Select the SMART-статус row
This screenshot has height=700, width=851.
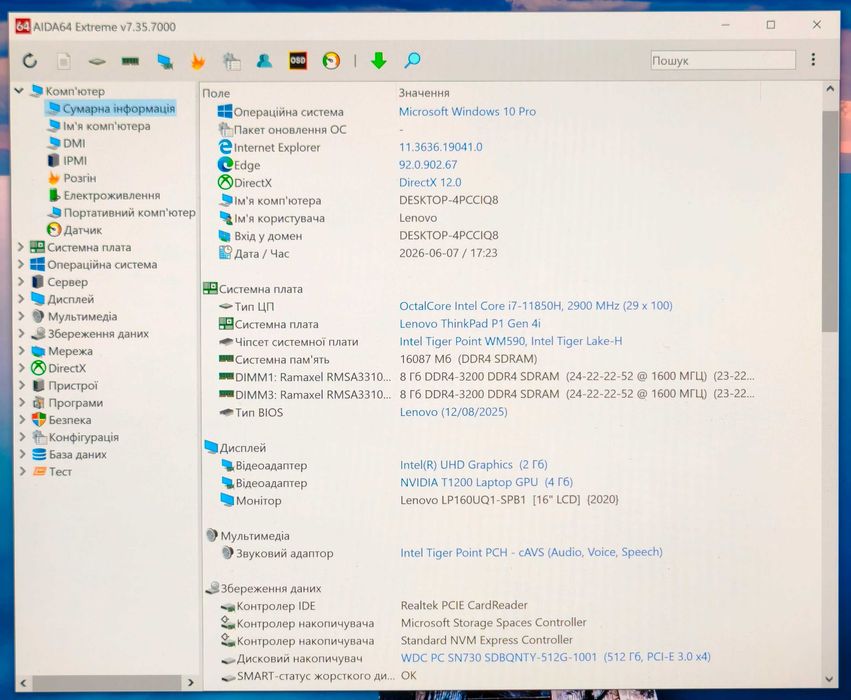tap(319, 676)
